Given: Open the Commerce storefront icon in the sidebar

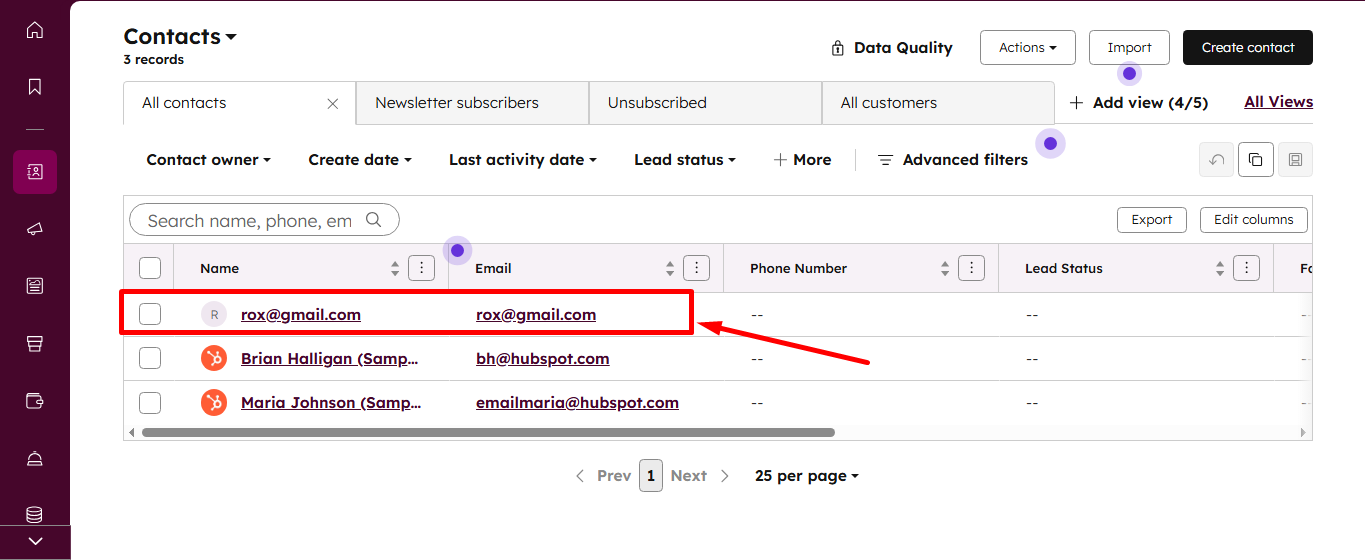Looking at the screenshot, I should click(x=35, y=343).
